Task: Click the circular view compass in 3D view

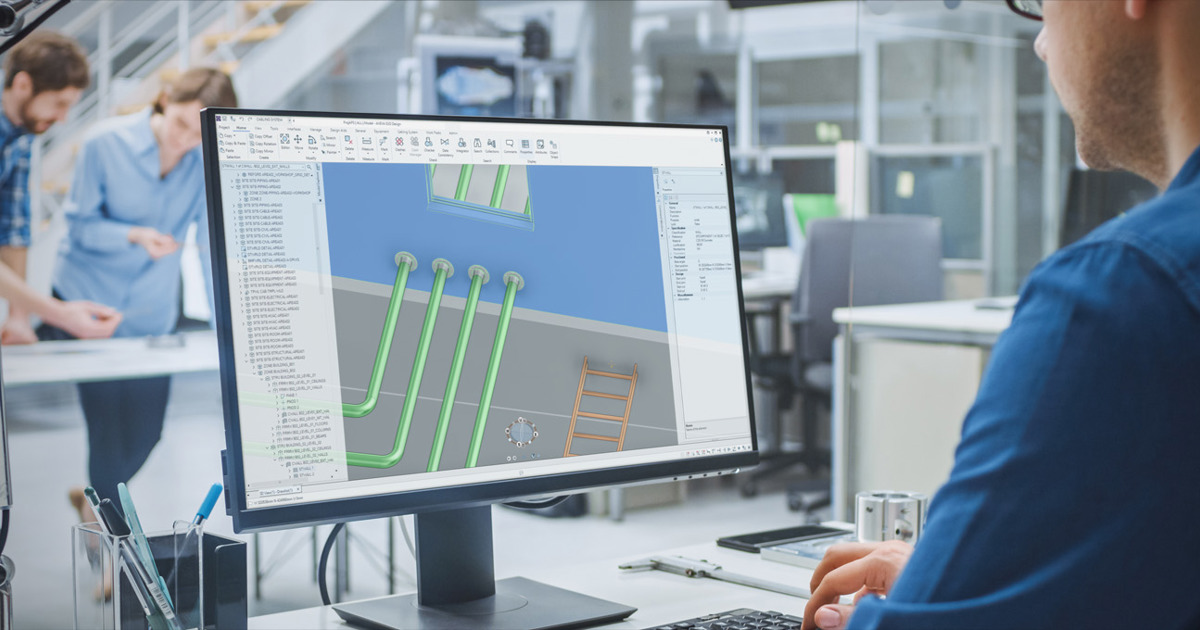Action: 520,433
